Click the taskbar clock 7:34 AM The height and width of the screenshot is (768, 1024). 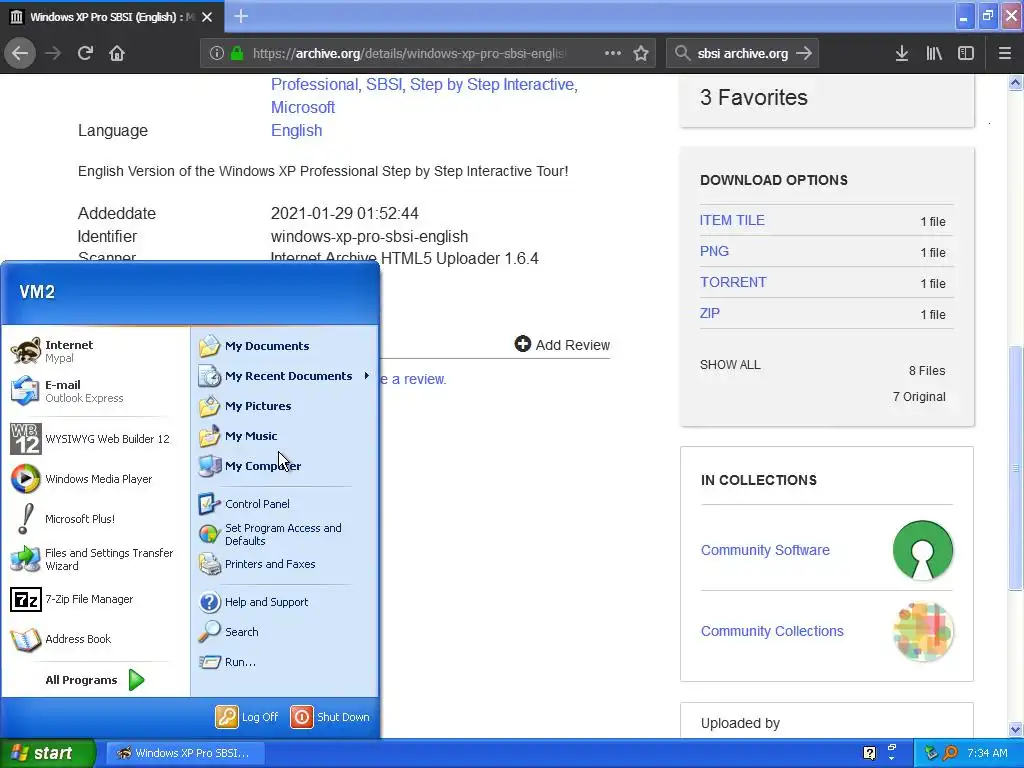pos(987,753)
